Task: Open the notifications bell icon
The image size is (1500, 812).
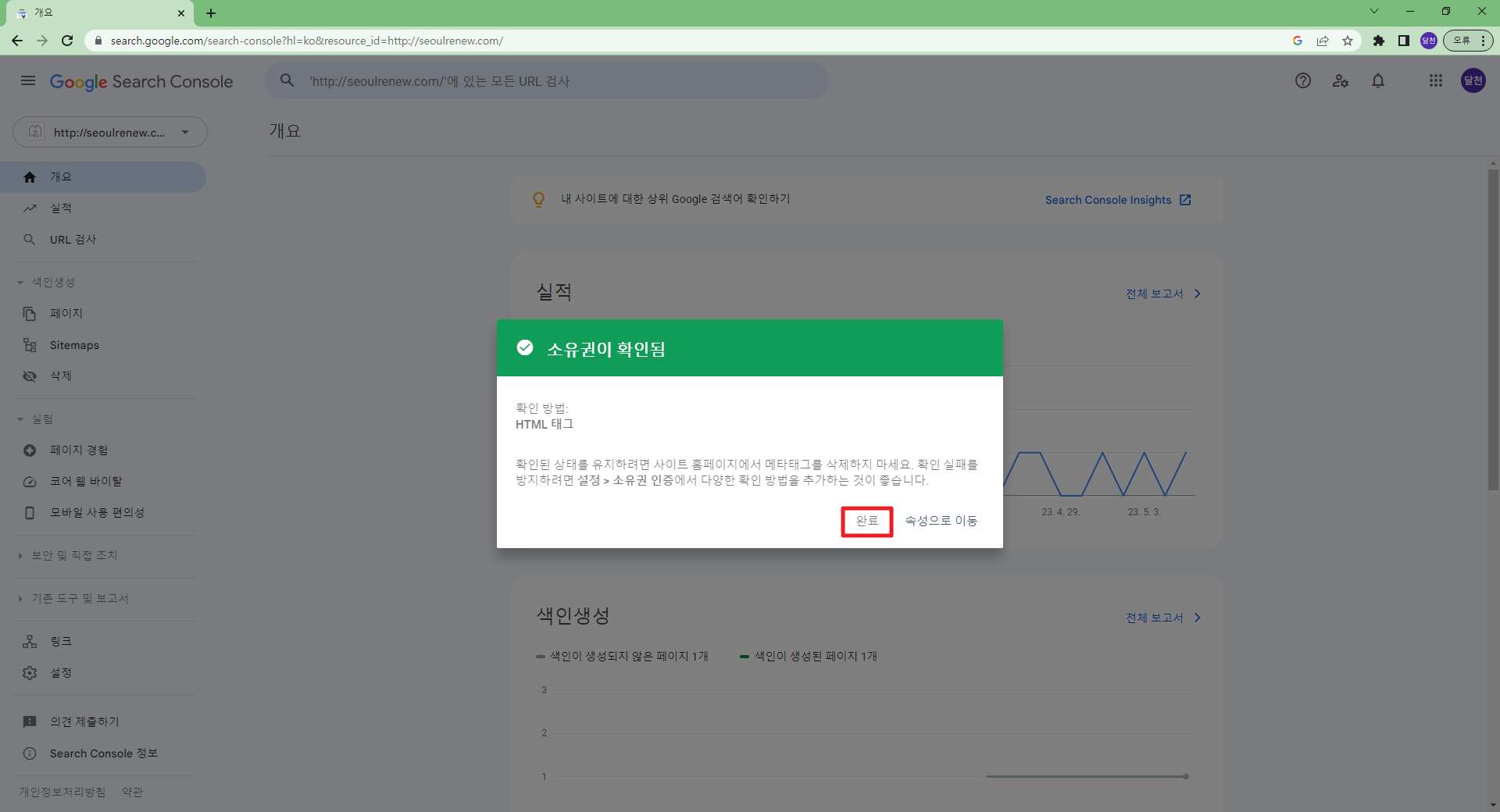Action: tap(1378, 81)
